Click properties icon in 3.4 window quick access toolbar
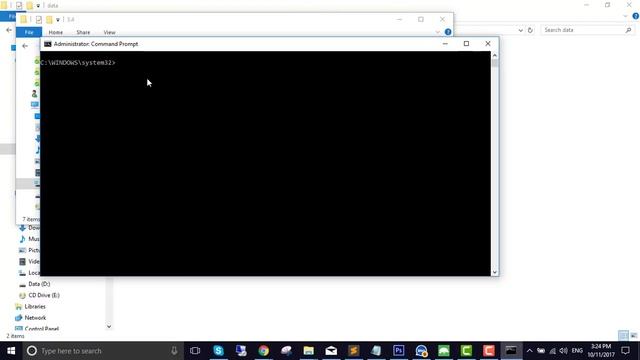 pos(39,20)
